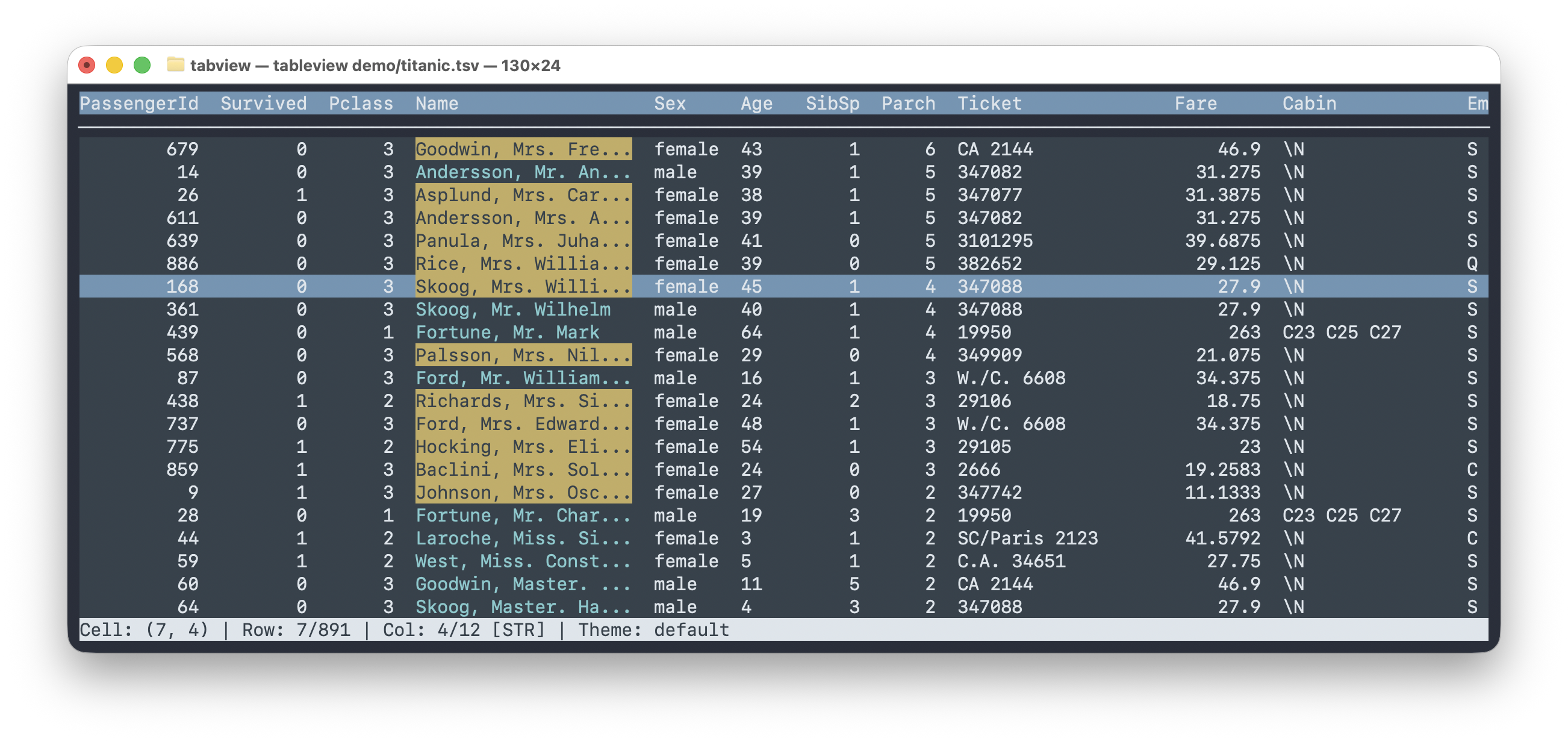This screenshot has width=1568, height=742.
Task: Sort by the Fare column header
Action: coord(1195,104)
